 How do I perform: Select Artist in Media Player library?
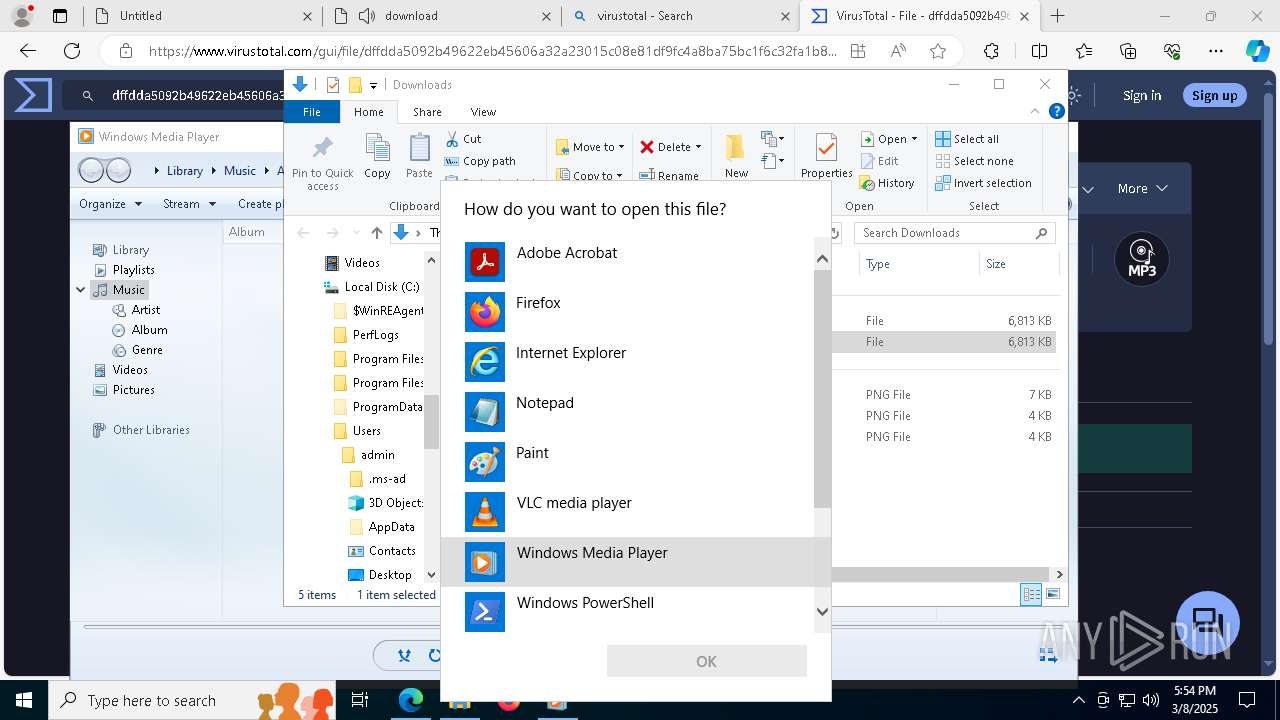(x=145, y=310)
